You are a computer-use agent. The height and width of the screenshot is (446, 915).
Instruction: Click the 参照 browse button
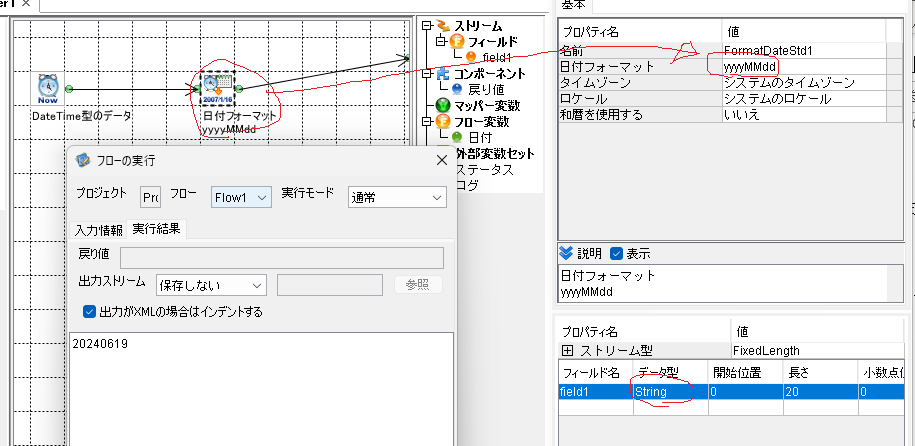pyautogui.click(x=418, y=285)
